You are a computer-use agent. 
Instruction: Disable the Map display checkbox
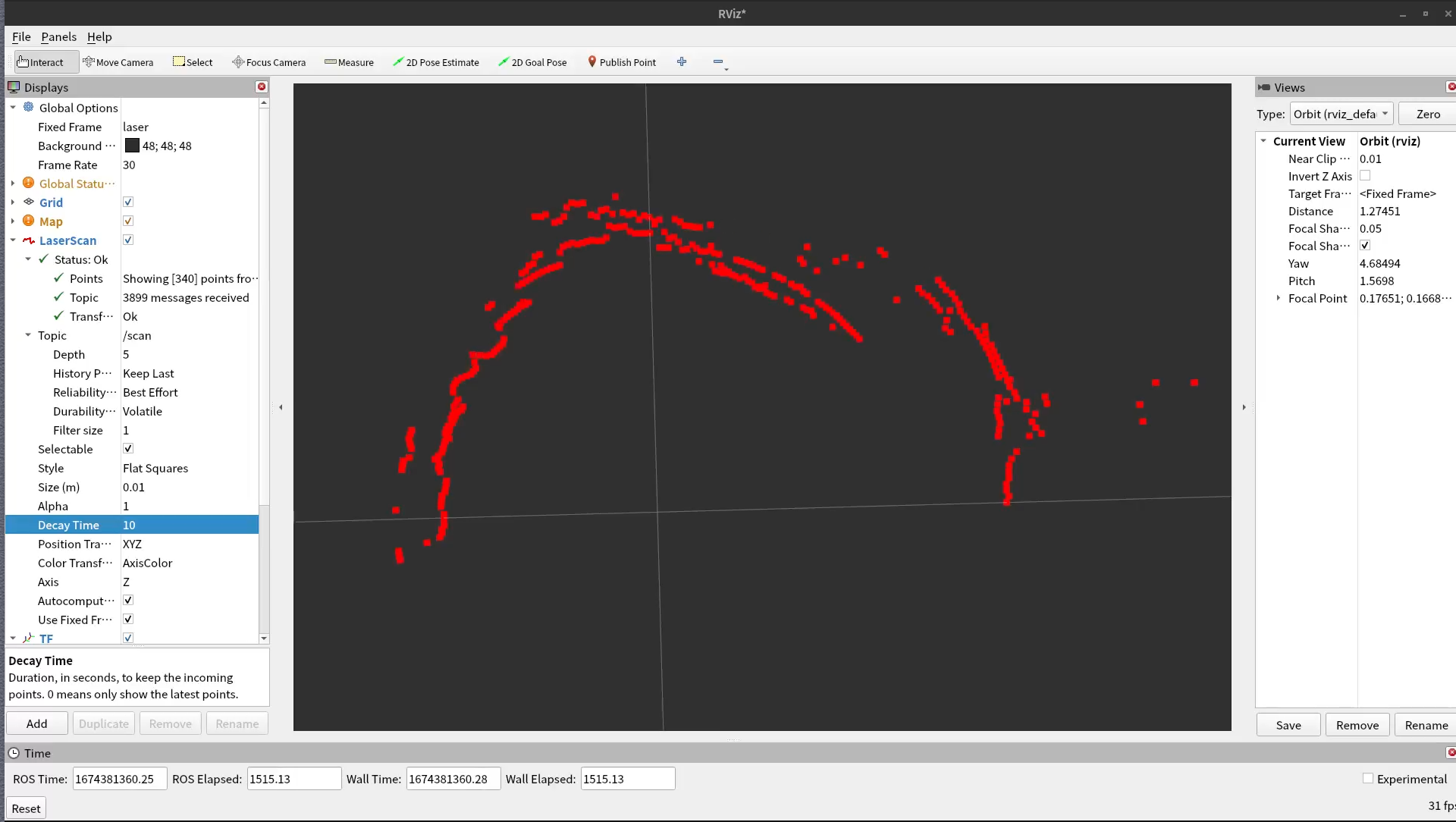click(128, 221)
